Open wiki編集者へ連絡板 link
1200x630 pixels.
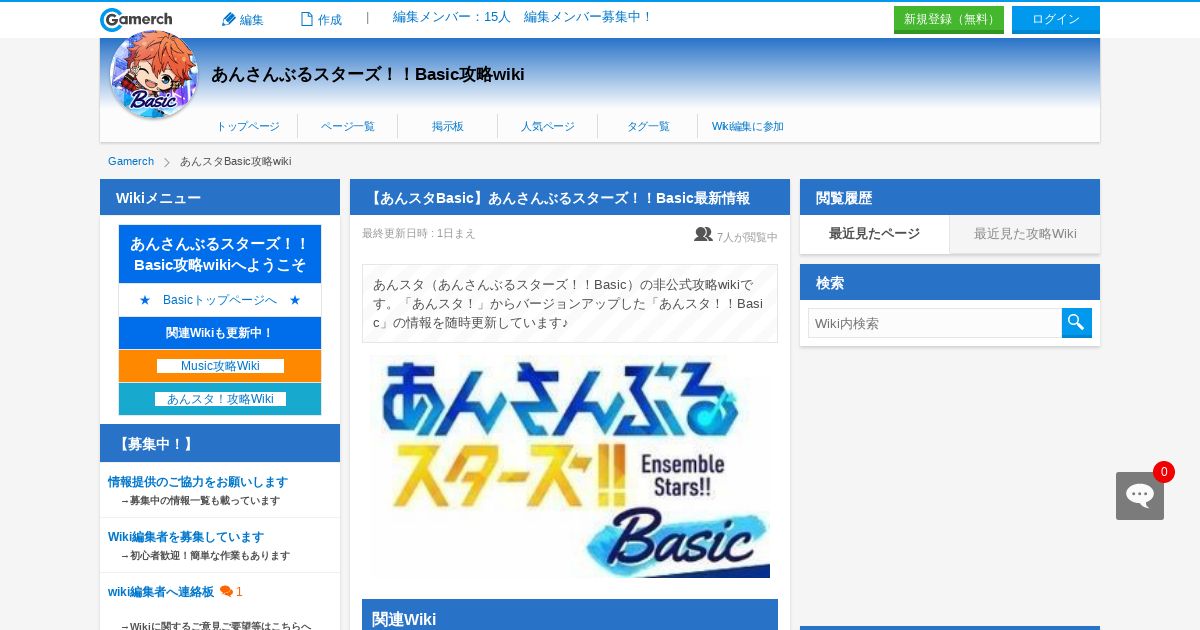point(161,592)
